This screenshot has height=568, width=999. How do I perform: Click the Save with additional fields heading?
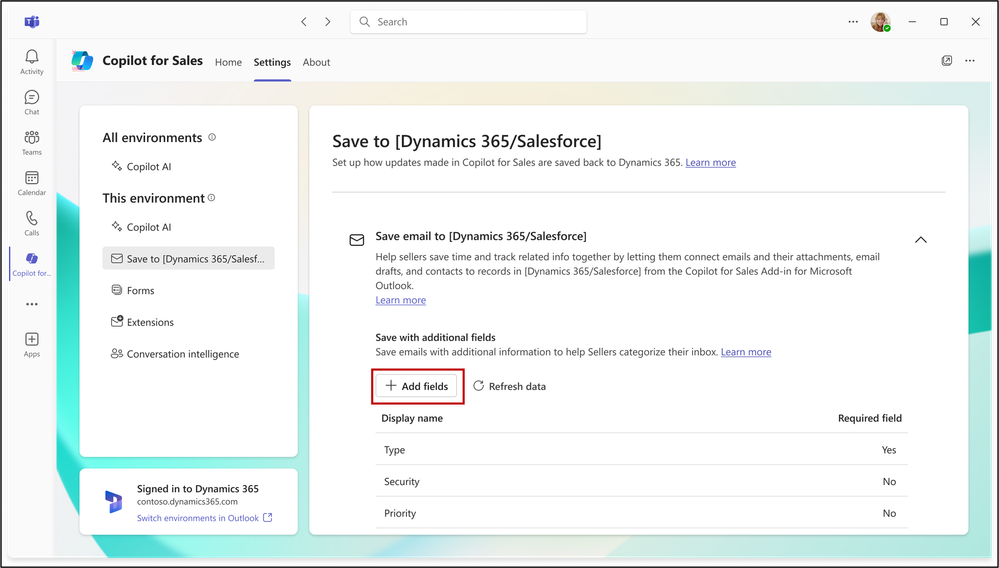coord(435,337)
